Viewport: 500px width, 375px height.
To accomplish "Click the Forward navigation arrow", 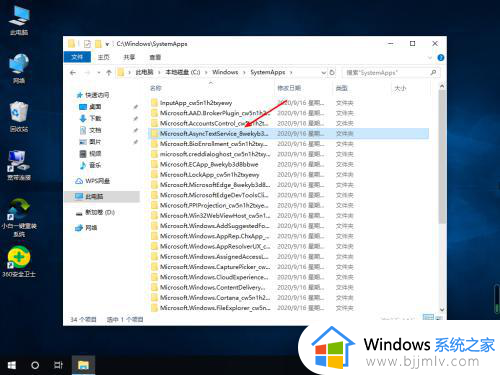I will pyautogui.click(x=87, y=72).
